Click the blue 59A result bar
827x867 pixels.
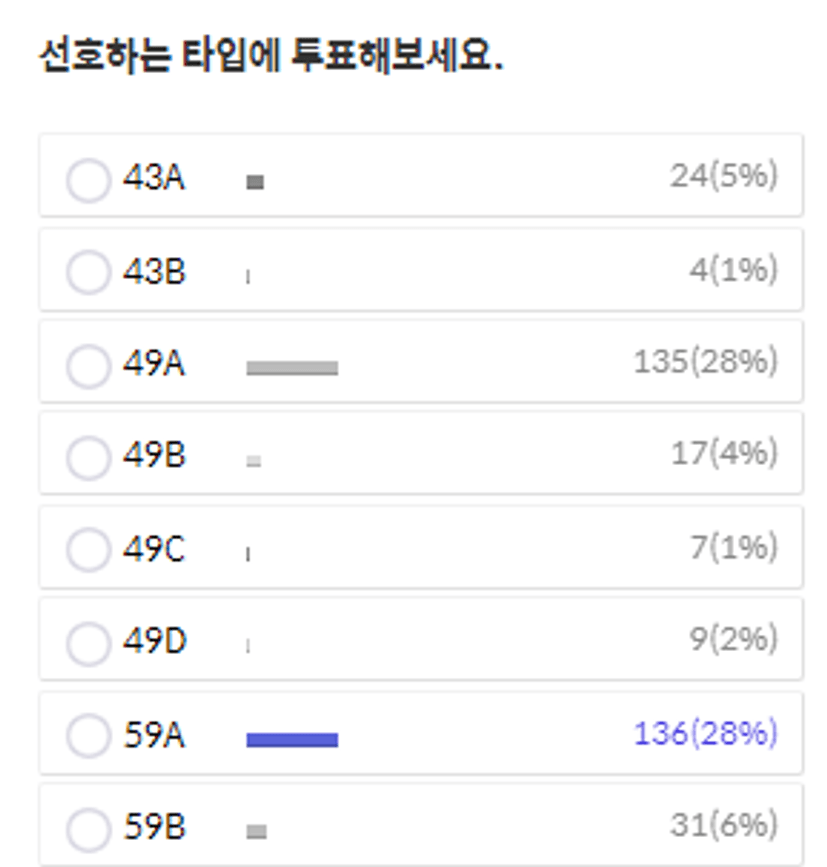pos(292,740)
